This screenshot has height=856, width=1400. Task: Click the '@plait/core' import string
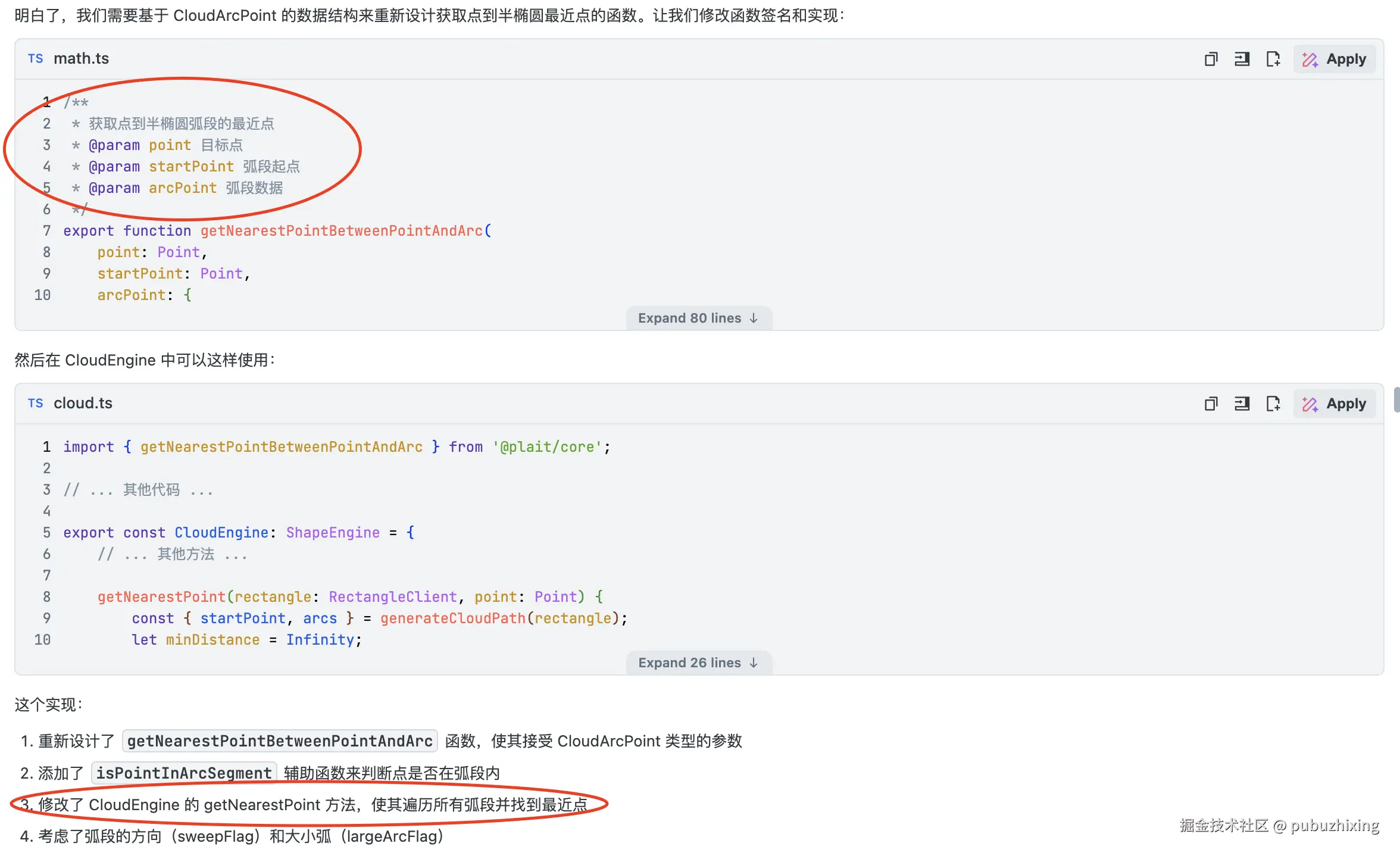(x=547, y=446)
